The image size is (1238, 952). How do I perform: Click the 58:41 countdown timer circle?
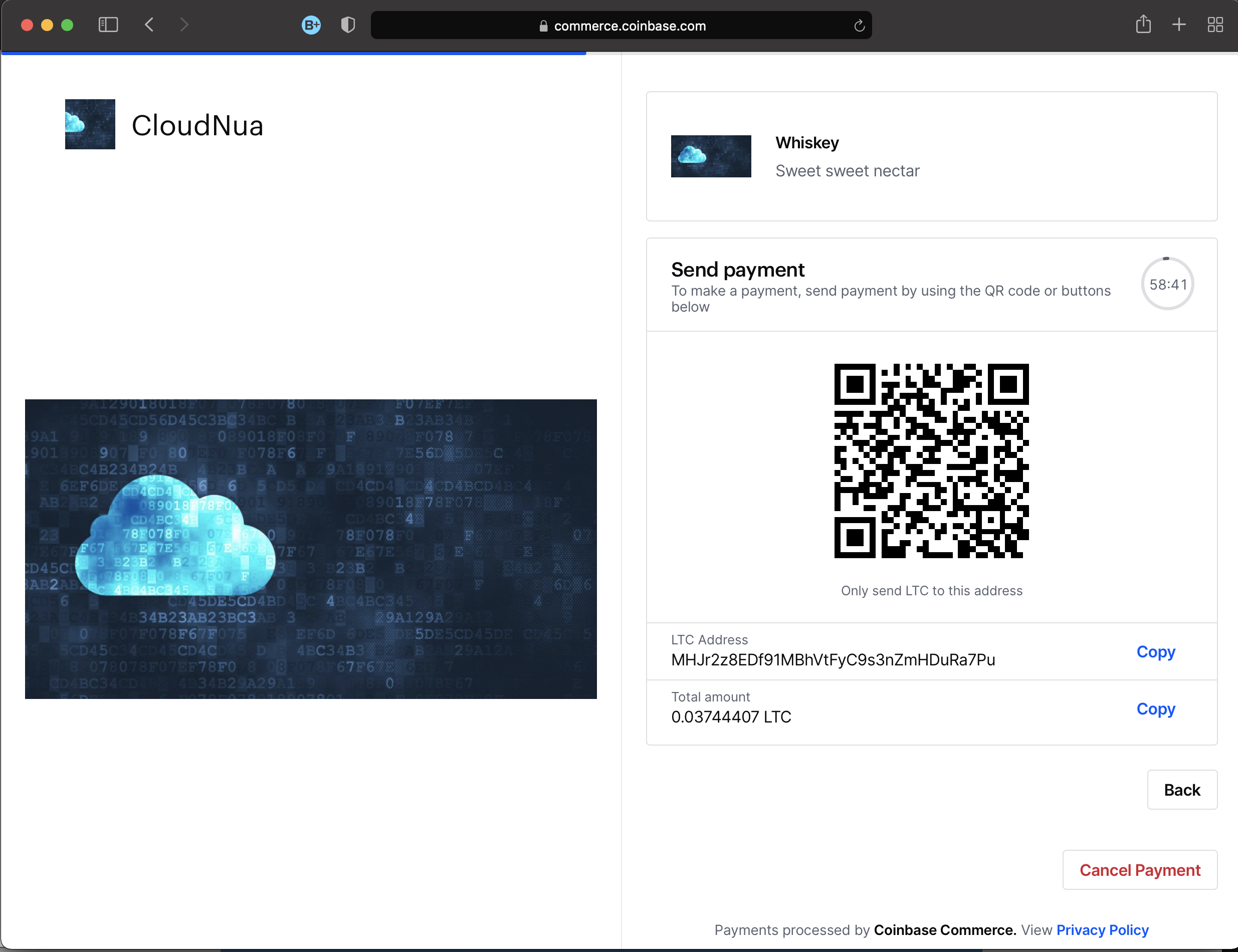click(x=1167, y=284)
